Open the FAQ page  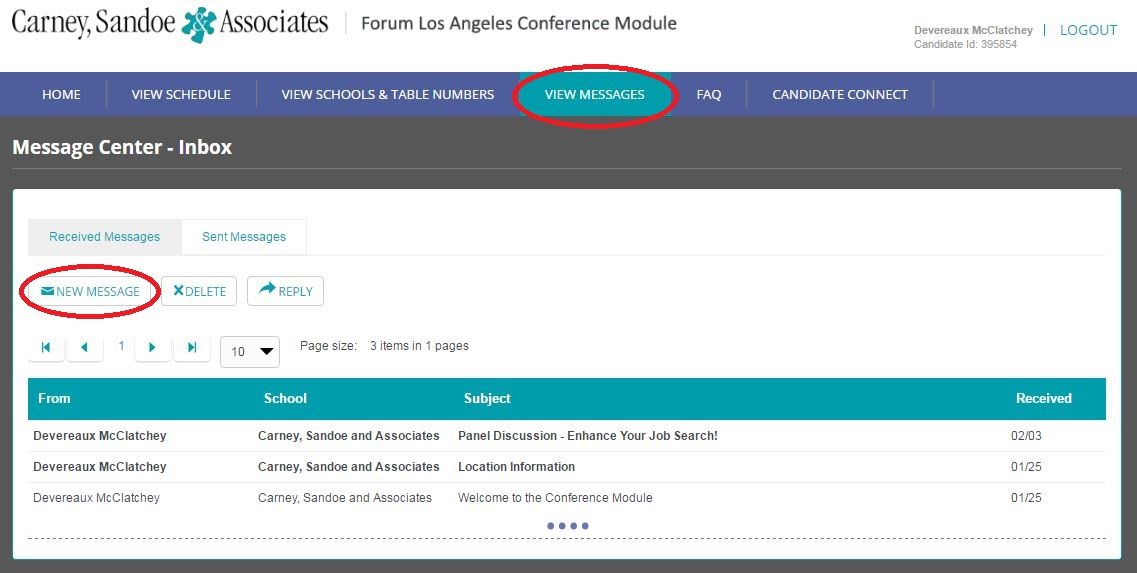click(708, 94)
